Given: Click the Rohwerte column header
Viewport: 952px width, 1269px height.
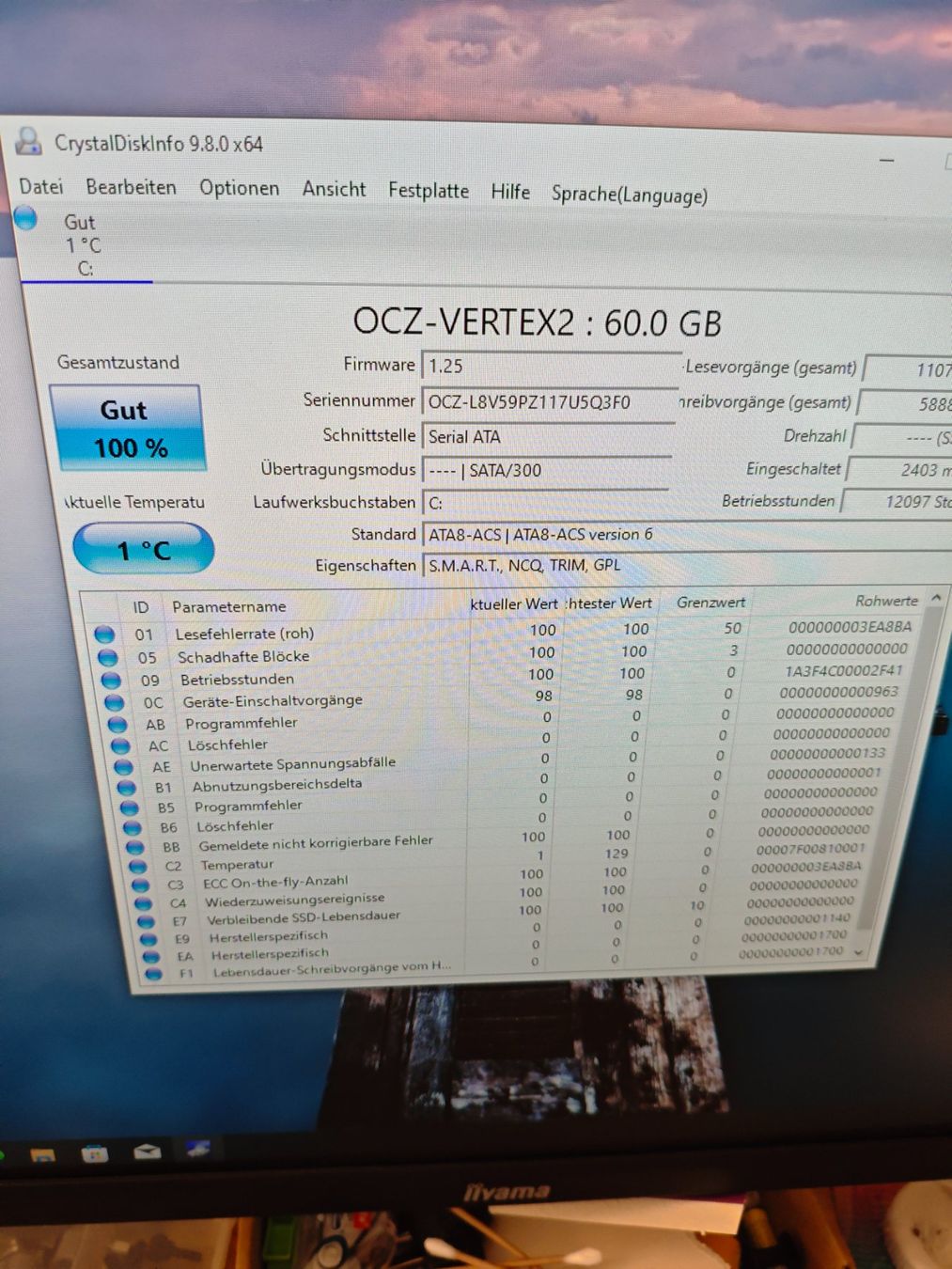Looking at the screenshot, I should (x=885, y=601).
